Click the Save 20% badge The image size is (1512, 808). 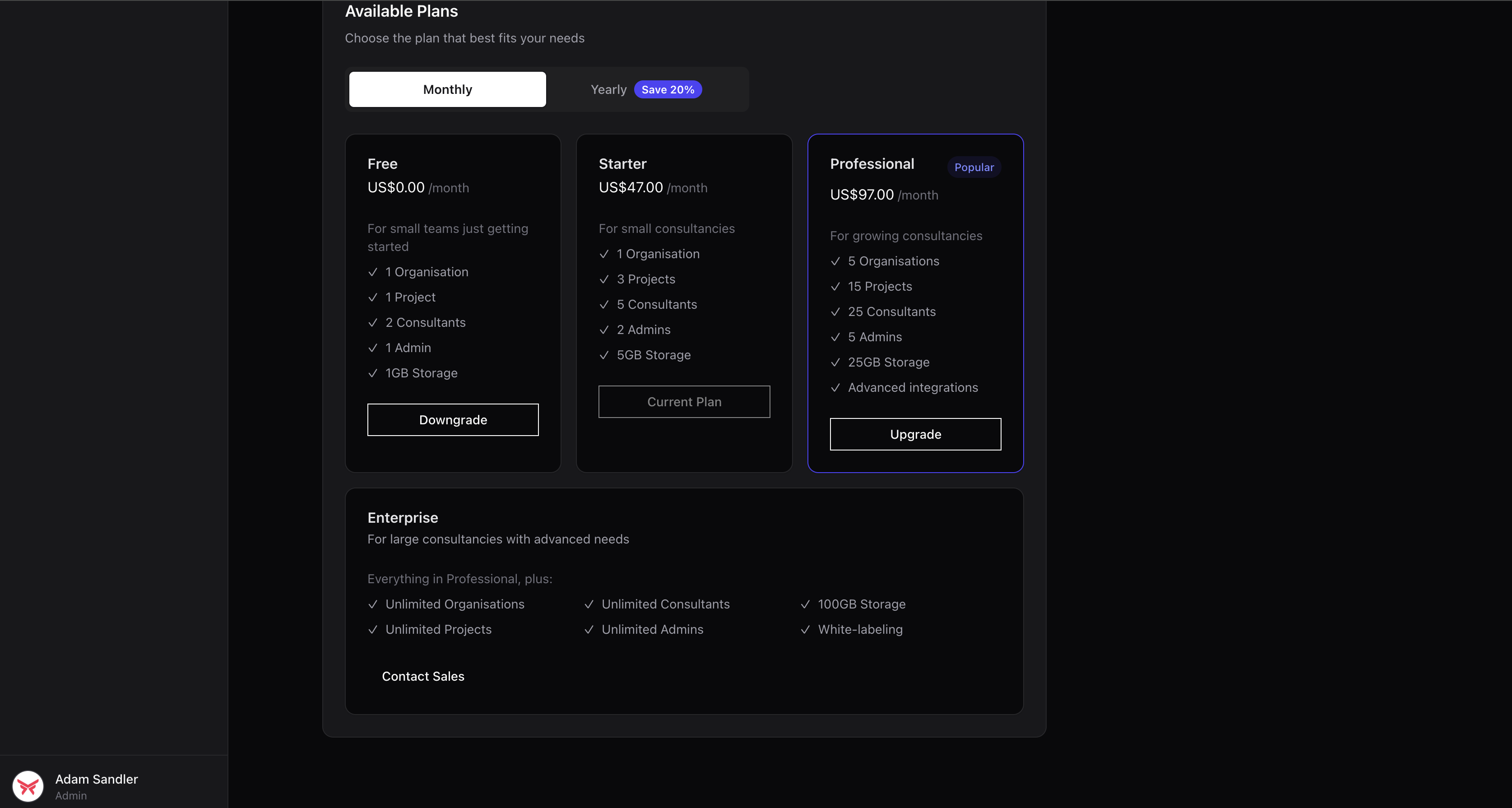pyautogui.click(x=668, y=89)
